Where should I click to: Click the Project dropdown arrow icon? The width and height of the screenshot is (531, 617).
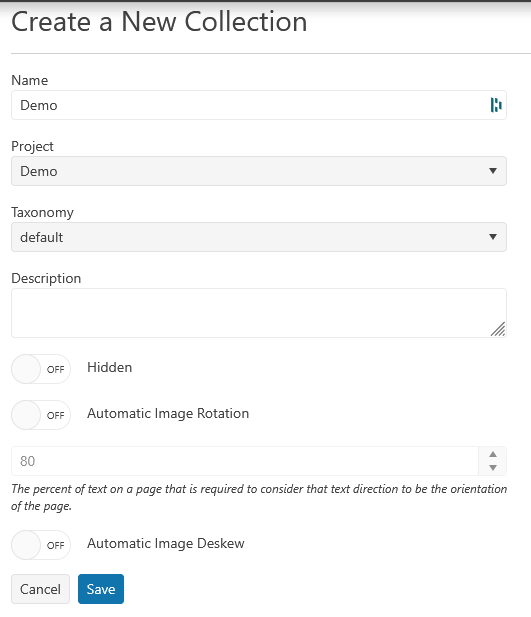493,171
